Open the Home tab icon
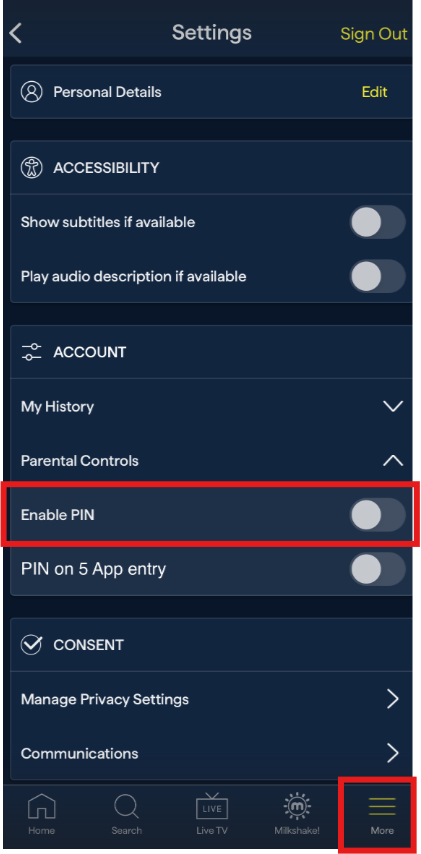 pyautogui.click(x=41, y=807)
